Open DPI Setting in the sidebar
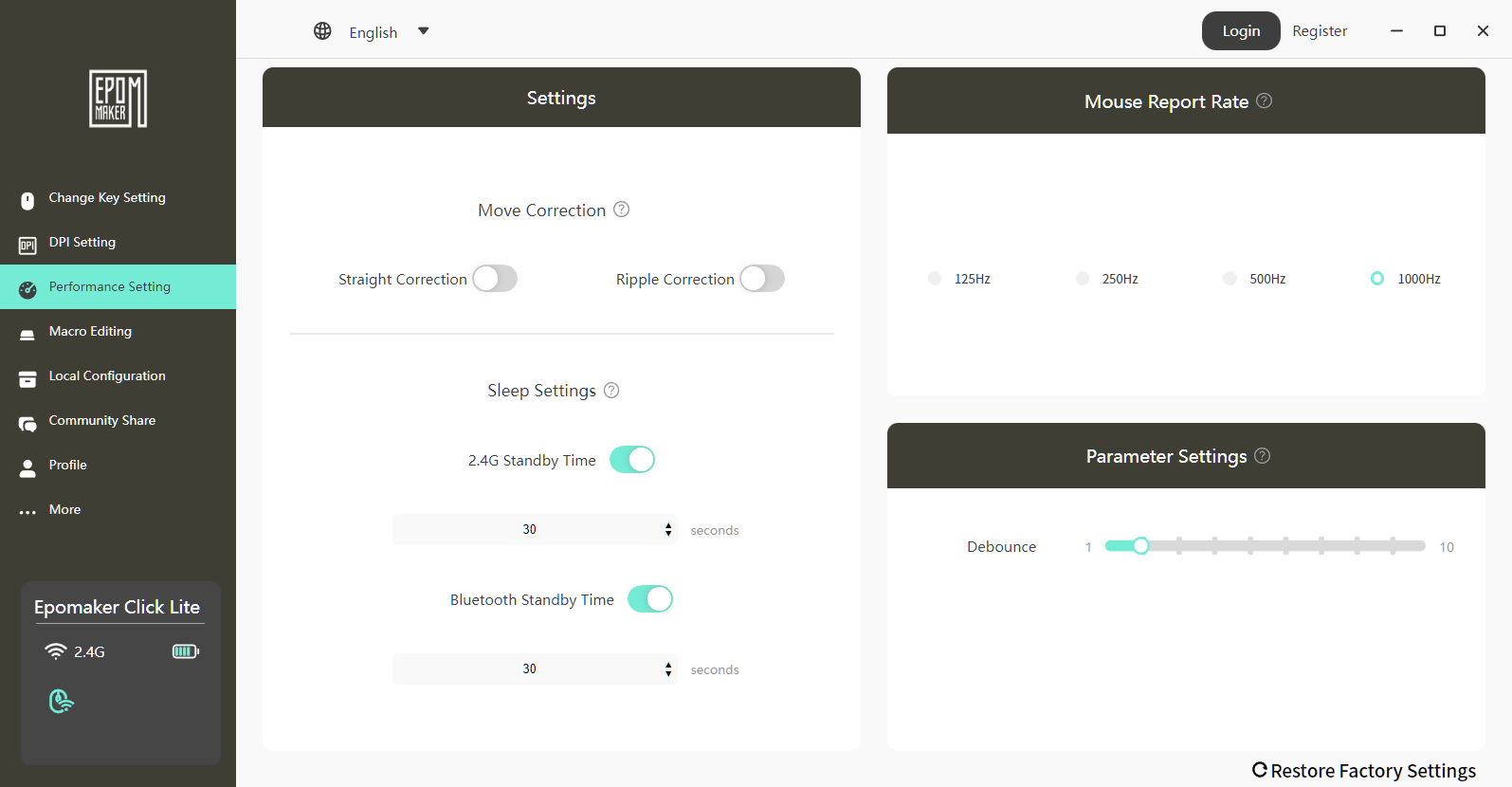The width and height of the screenshot is (1512, 787). 82,243
